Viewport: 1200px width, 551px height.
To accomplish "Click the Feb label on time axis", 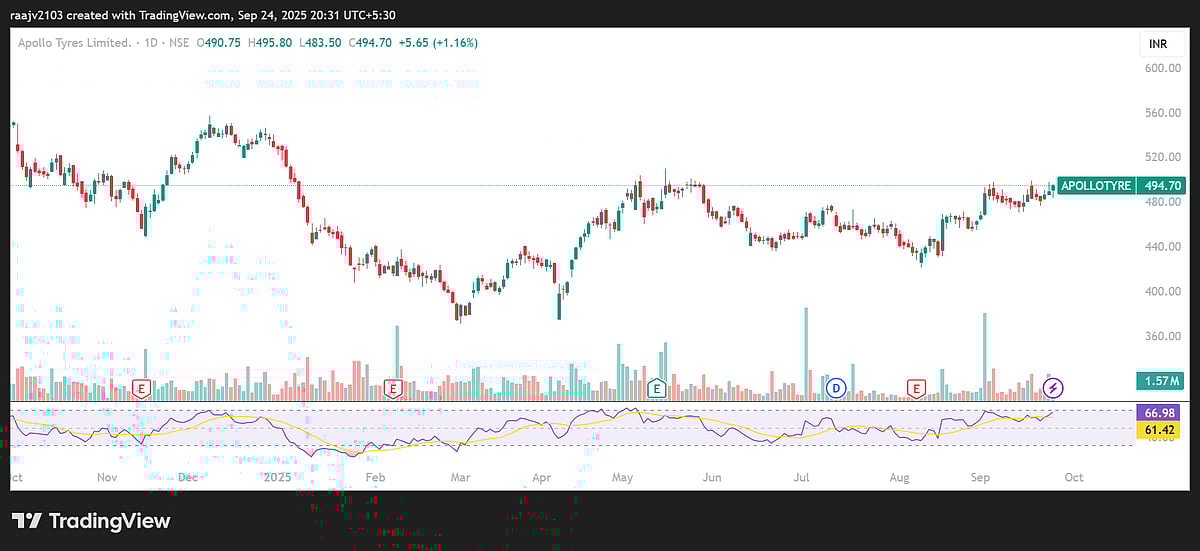I will point(375,478).
